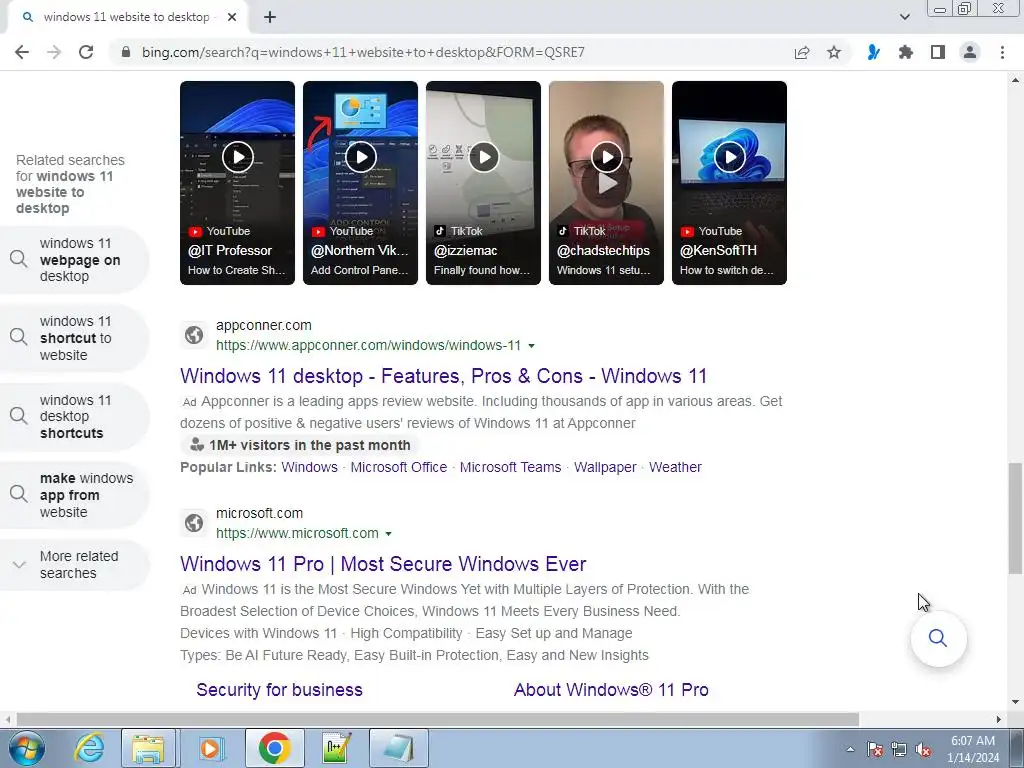Image resolution: width=1024 pixels, height=768 pixels.
Task: Open the media player taskbar icon
Action: click(x=210, y=748)
